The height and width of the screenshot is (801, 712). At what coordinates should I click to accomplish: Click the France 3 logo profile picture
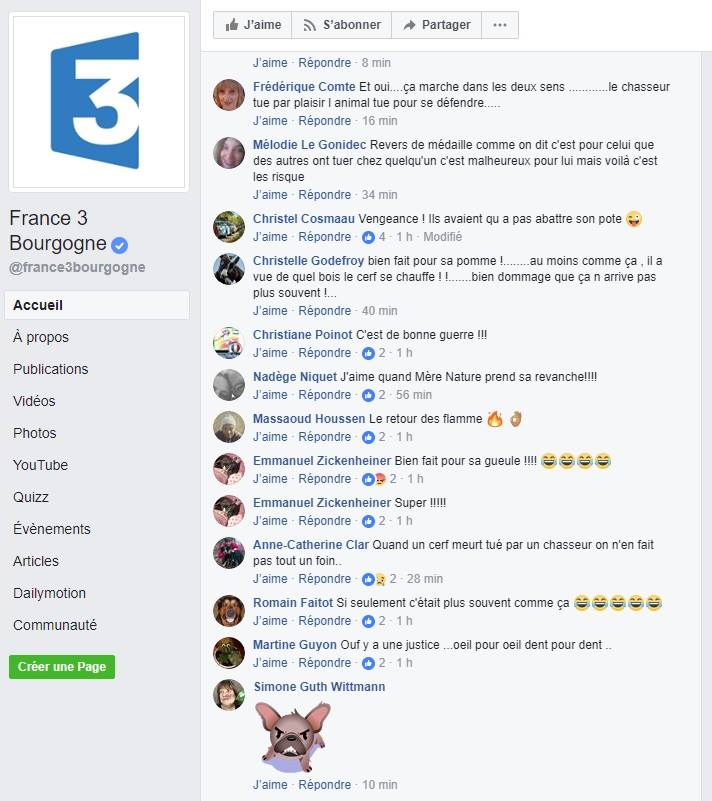[x=99, y=102]
